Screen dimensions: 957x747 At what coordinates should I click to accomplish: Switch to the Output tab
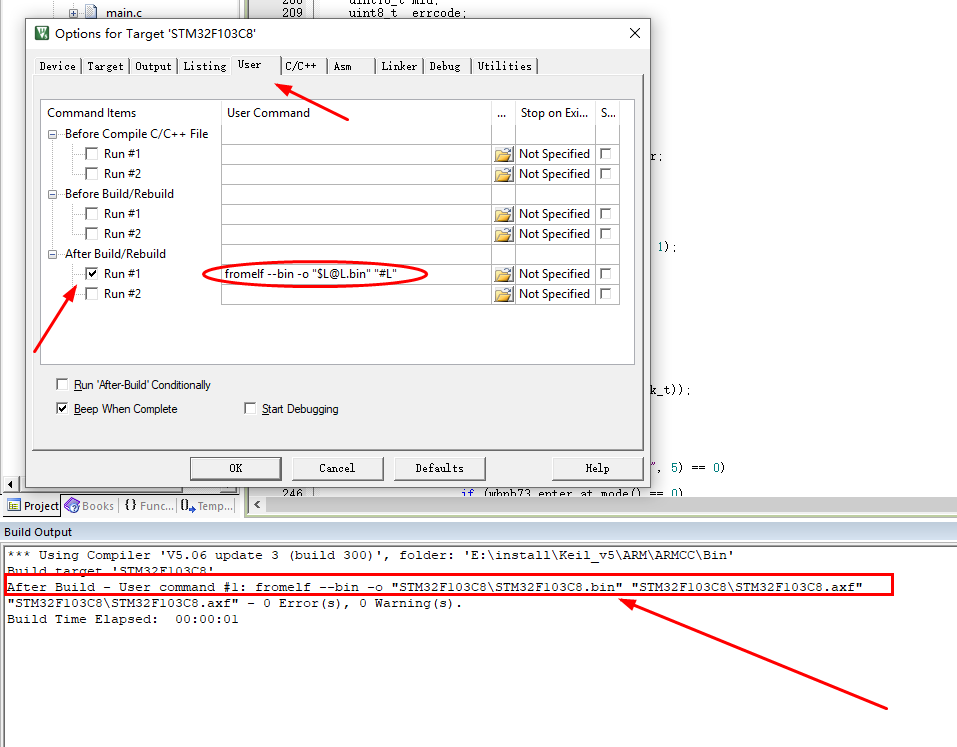[153, 66]
